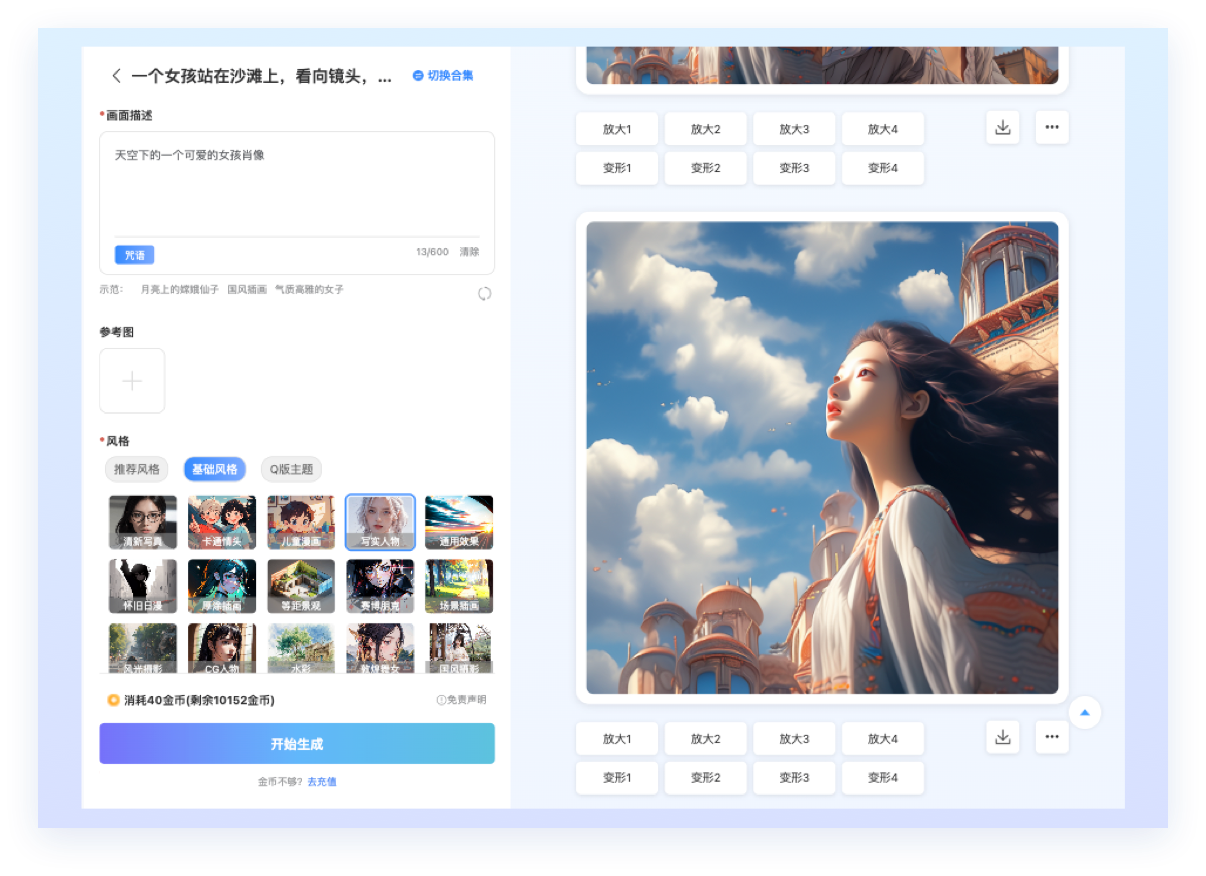Screen dimensions: 1206x876
Task: Click 放大3 under the girl portrait
Action: click(x=794, y=739)
